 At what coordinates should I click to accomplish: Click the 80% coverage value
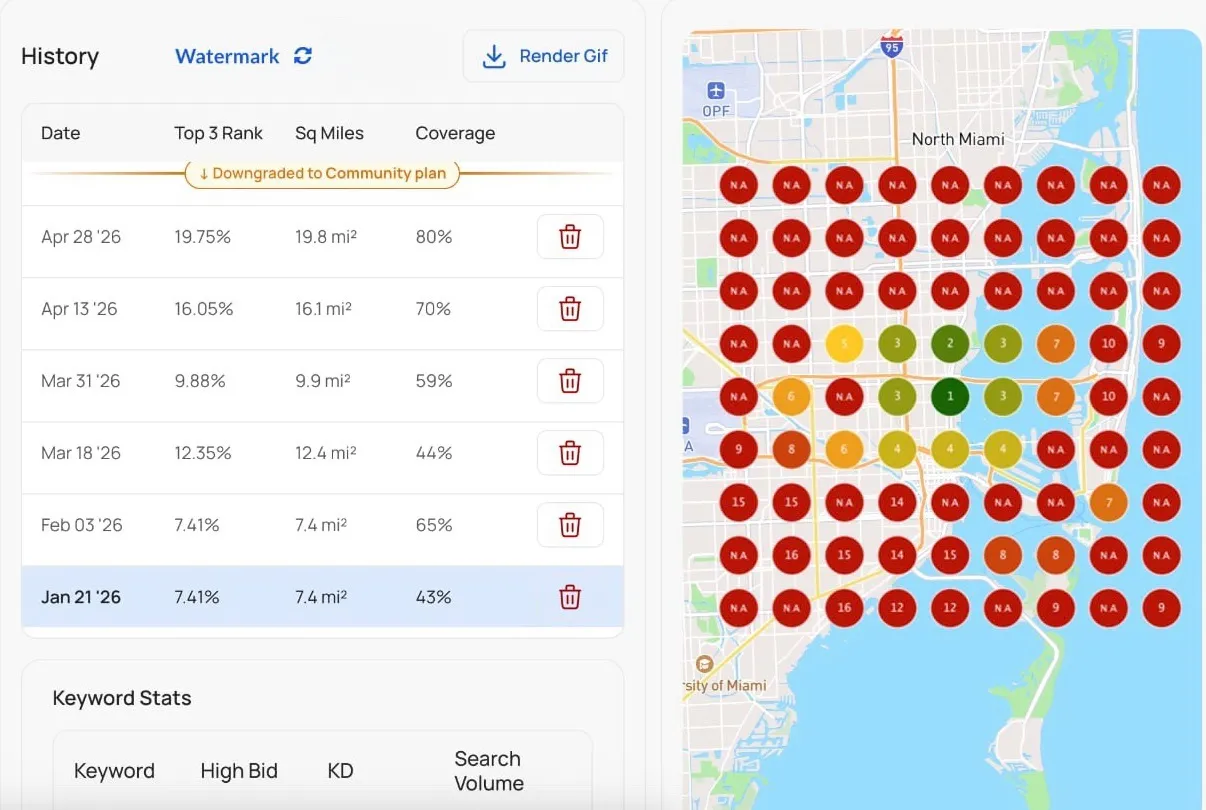coord(434,237)
